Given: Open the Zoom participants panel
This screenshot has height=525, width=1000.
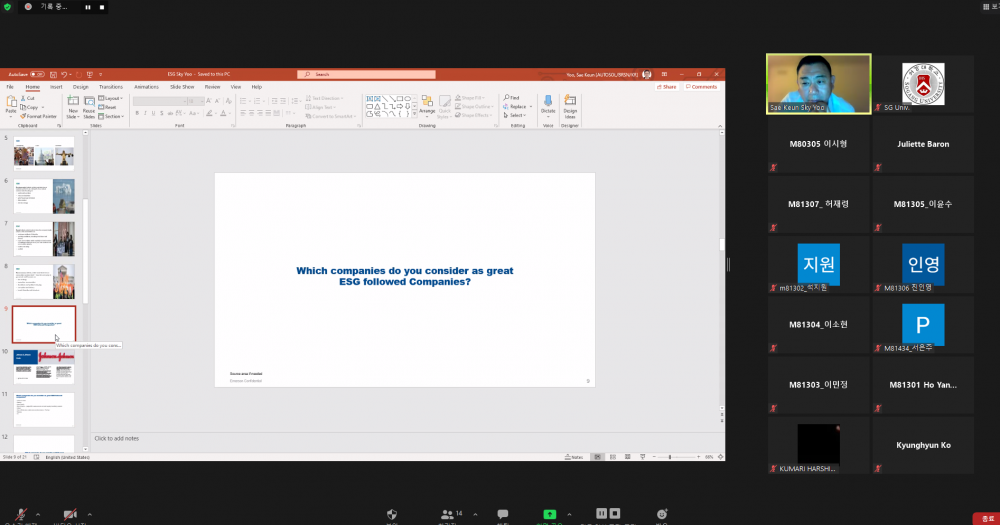Looking at the screenshot, I should 447,514.
